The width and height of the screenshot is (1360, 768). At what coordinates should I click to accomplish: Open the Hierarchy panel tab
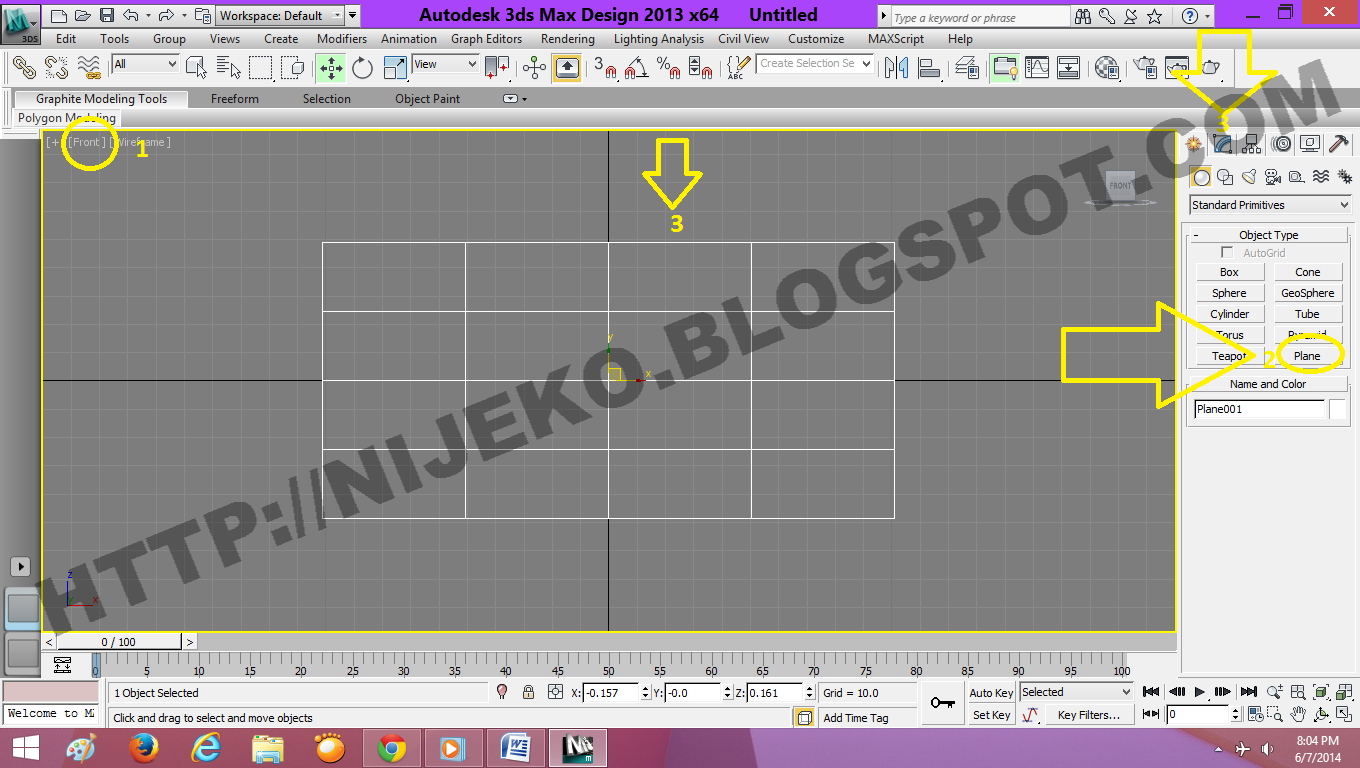1252,144
